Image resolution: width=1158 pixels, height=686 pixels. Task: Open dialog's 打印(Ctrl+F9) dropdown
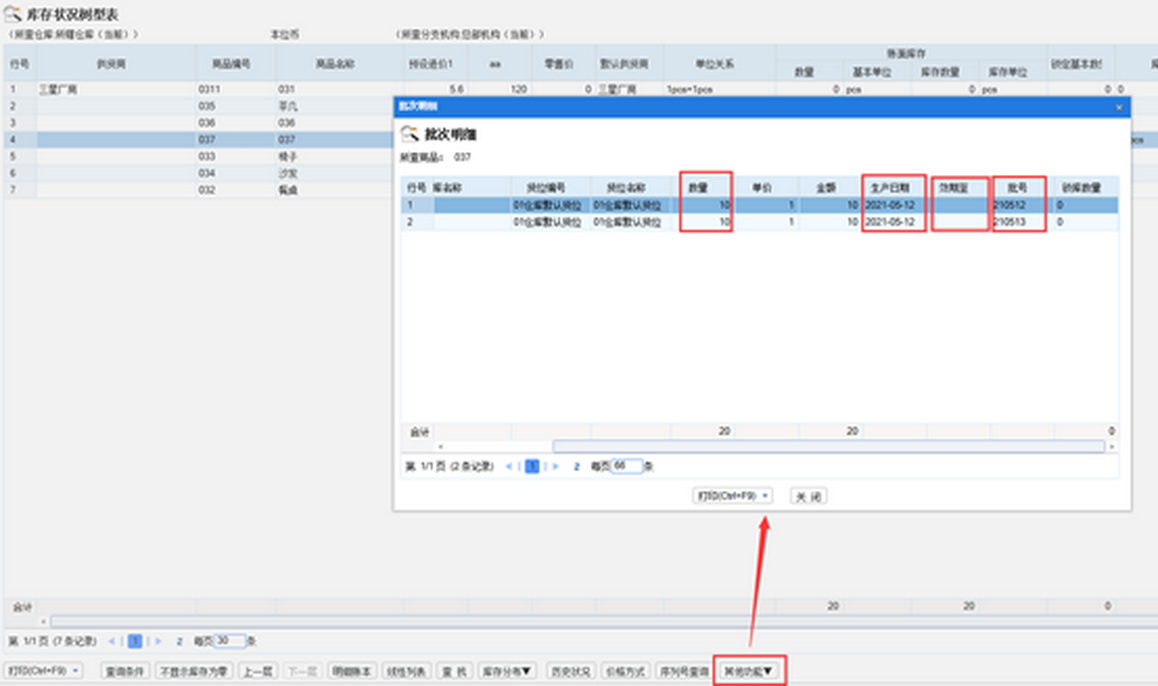[x=732, y=495]
